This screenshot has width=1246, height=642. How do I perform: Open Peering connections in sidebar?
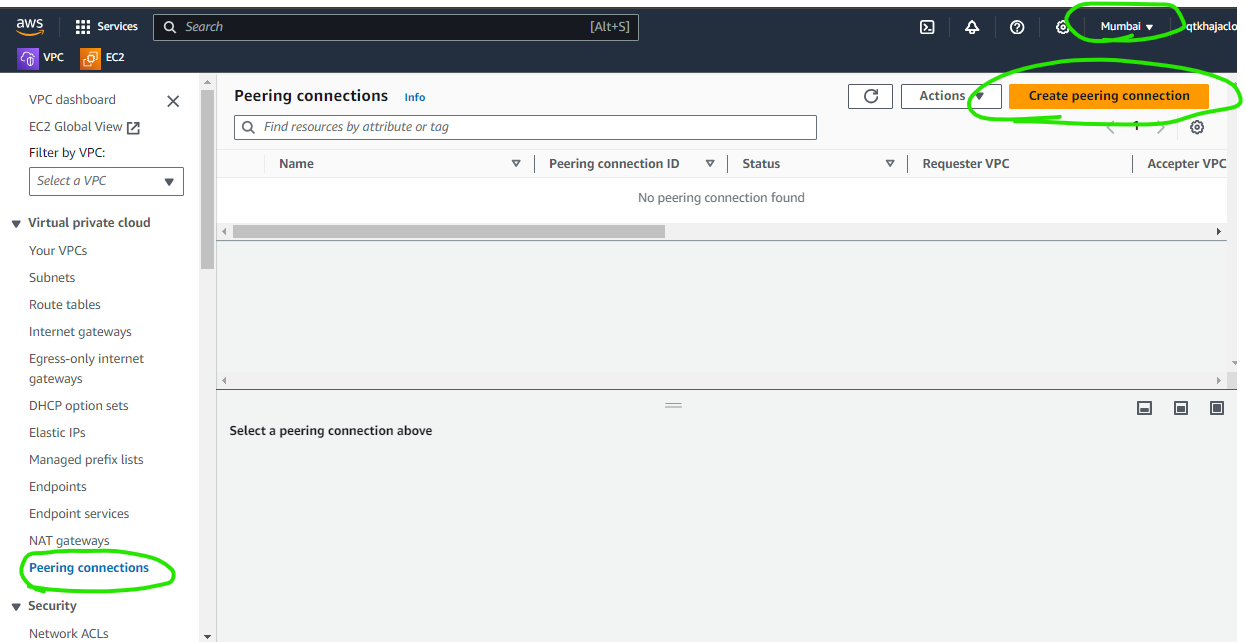click(89, 568)
